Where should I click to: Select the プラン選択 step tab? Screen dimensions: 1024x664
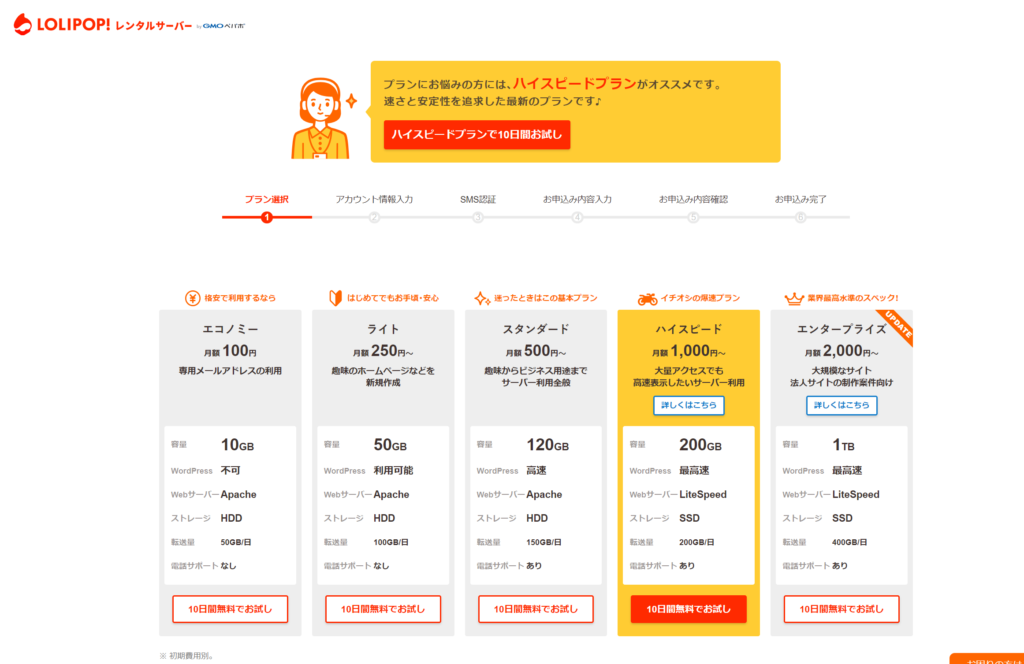pyautogui.click(x=267, y=200)
